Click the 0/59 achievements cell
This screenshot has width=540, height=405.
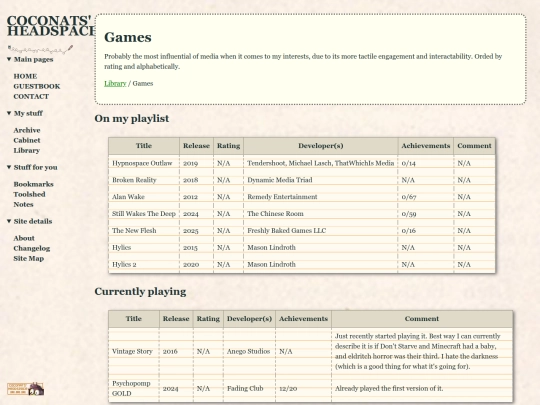(x=426, y=214)
